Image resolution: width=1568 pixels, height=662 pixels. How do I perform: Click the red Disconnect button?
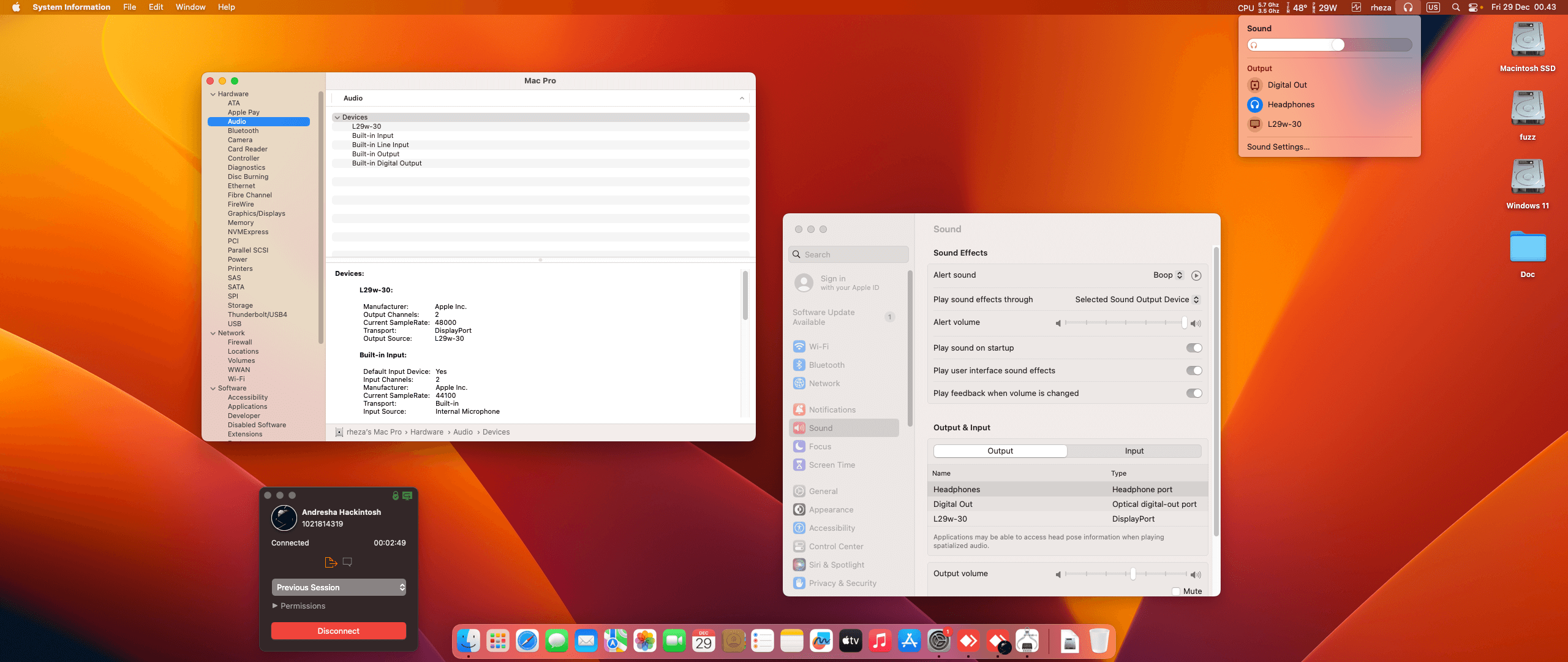(x=339, y=631)
